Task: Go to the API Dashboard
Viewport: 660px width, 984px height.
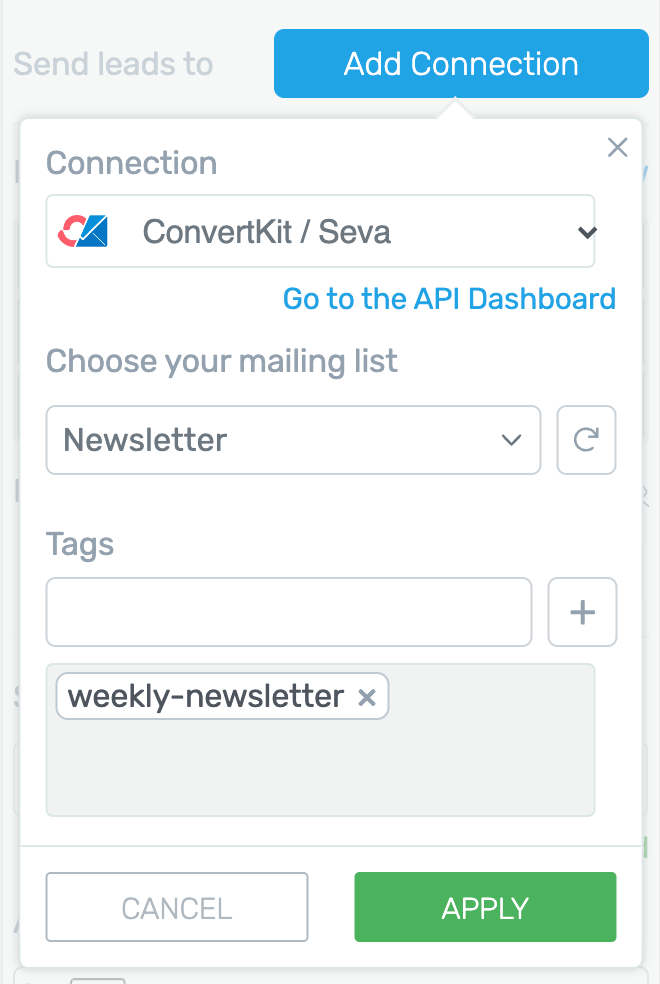Action: 449,298
